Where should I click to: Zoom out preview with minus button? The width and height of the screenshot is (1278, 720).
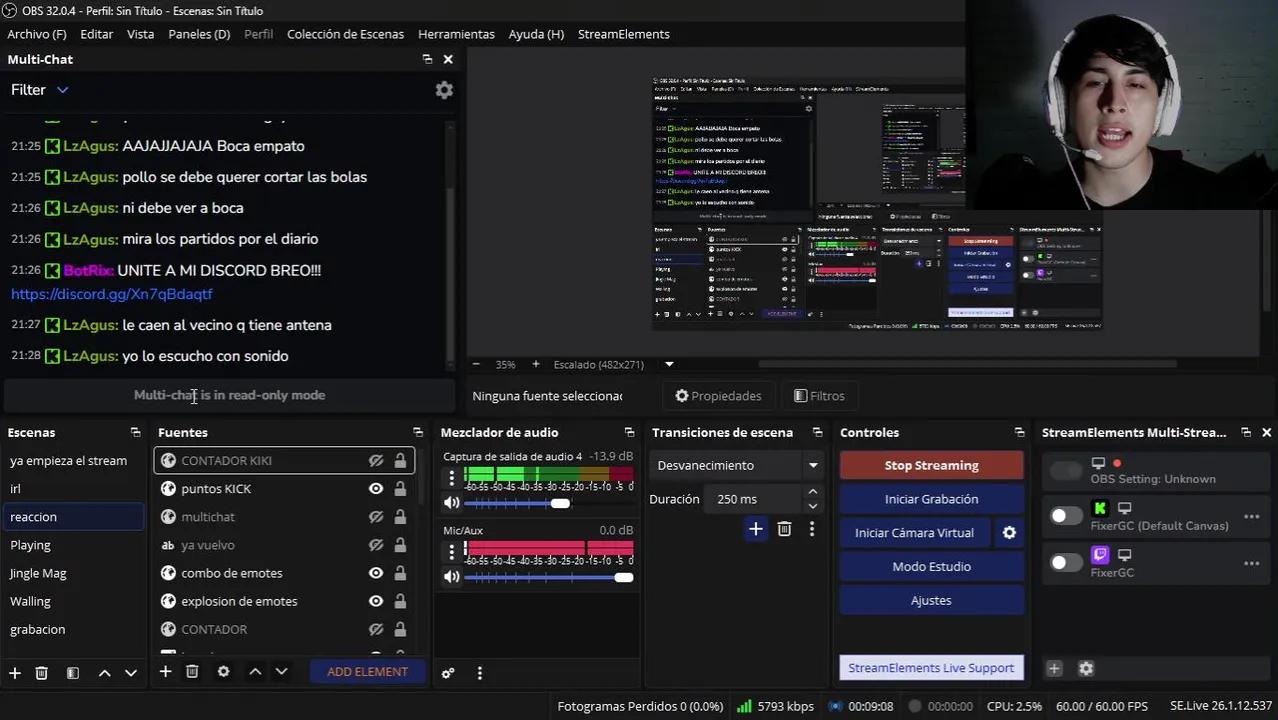(x=476, y=364)
